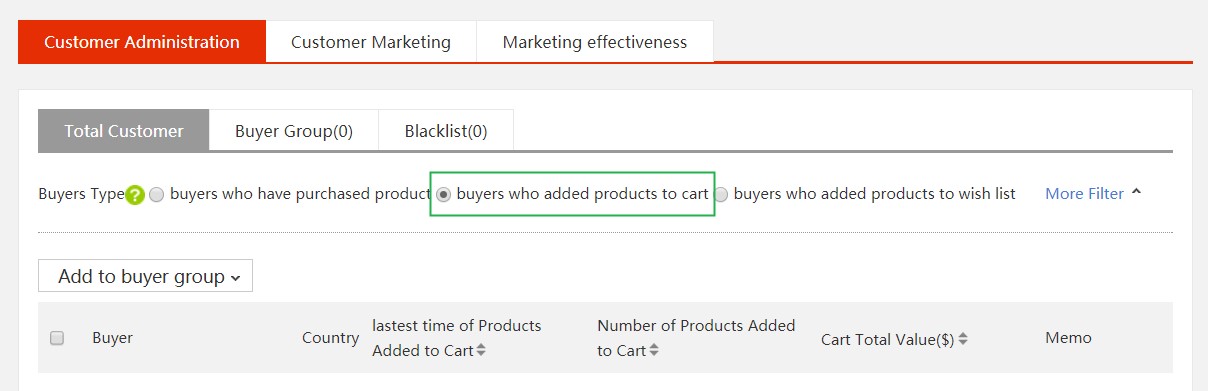Sort by lastest time Added to Cart arrows

click(481, 350)
